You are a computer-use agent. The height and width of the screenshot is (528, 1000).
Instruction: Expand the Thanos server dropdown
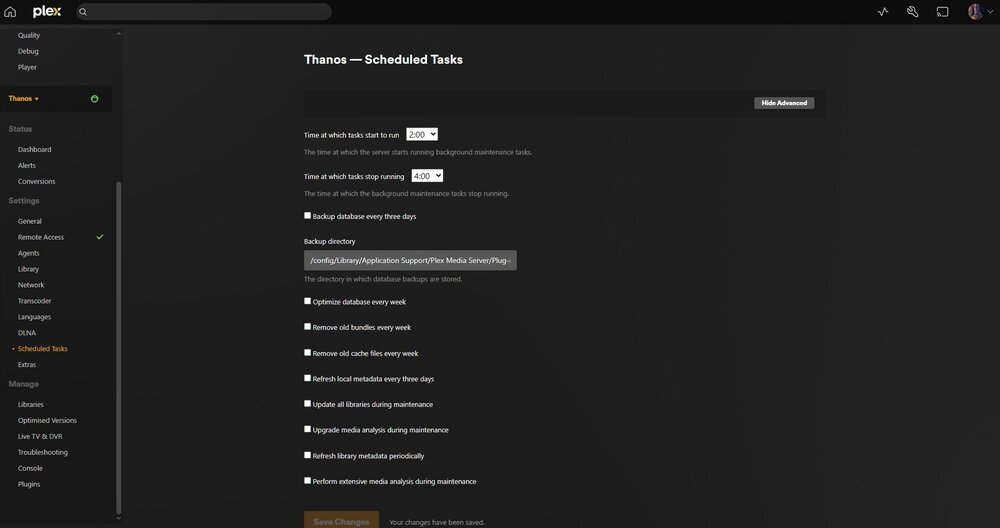point(24,99)
